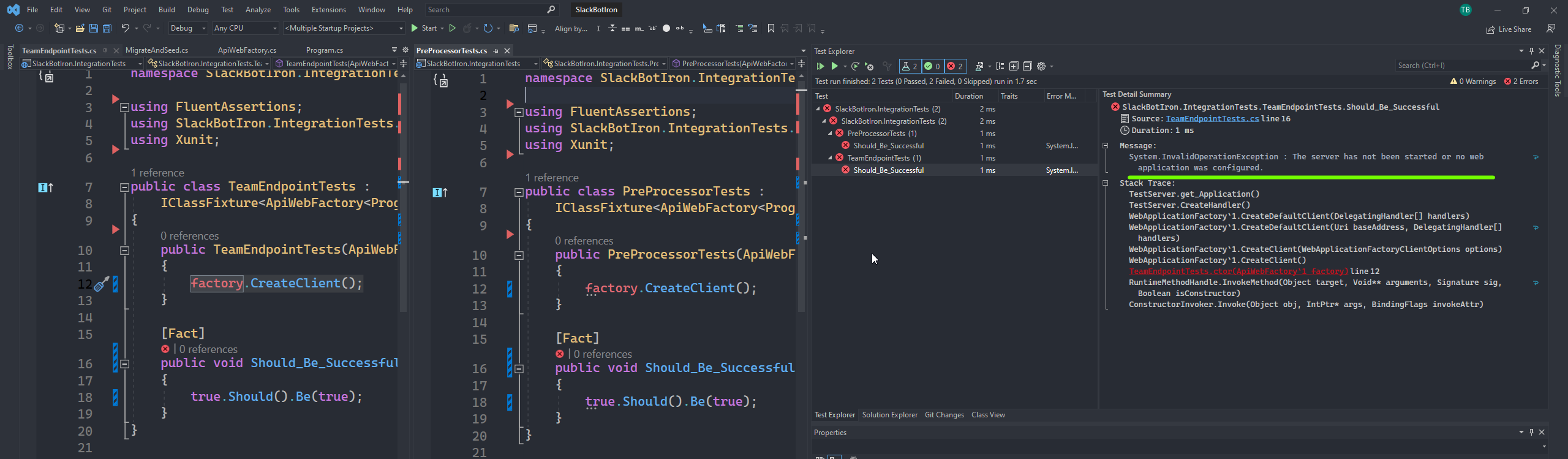Viewport: 1568px width, 459px height.
Task: Toggle the failed tests filter showing 2
Action: tap(955, 66)
